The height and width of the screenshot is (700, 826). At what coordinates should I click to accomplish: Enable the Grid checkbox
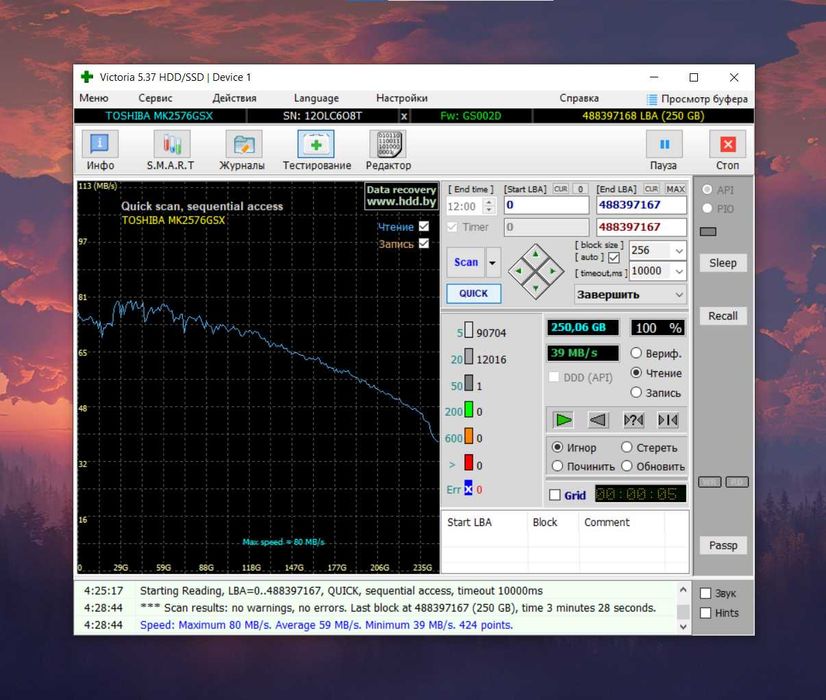555,495
